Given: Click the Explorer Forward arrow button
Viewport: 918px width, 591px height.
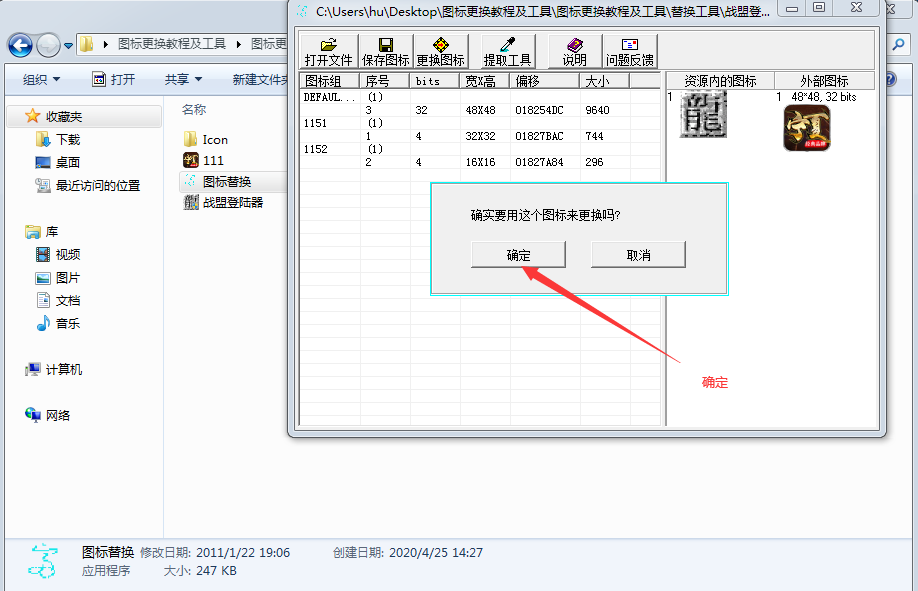Looking at the screenshot, I should [48, 45].
